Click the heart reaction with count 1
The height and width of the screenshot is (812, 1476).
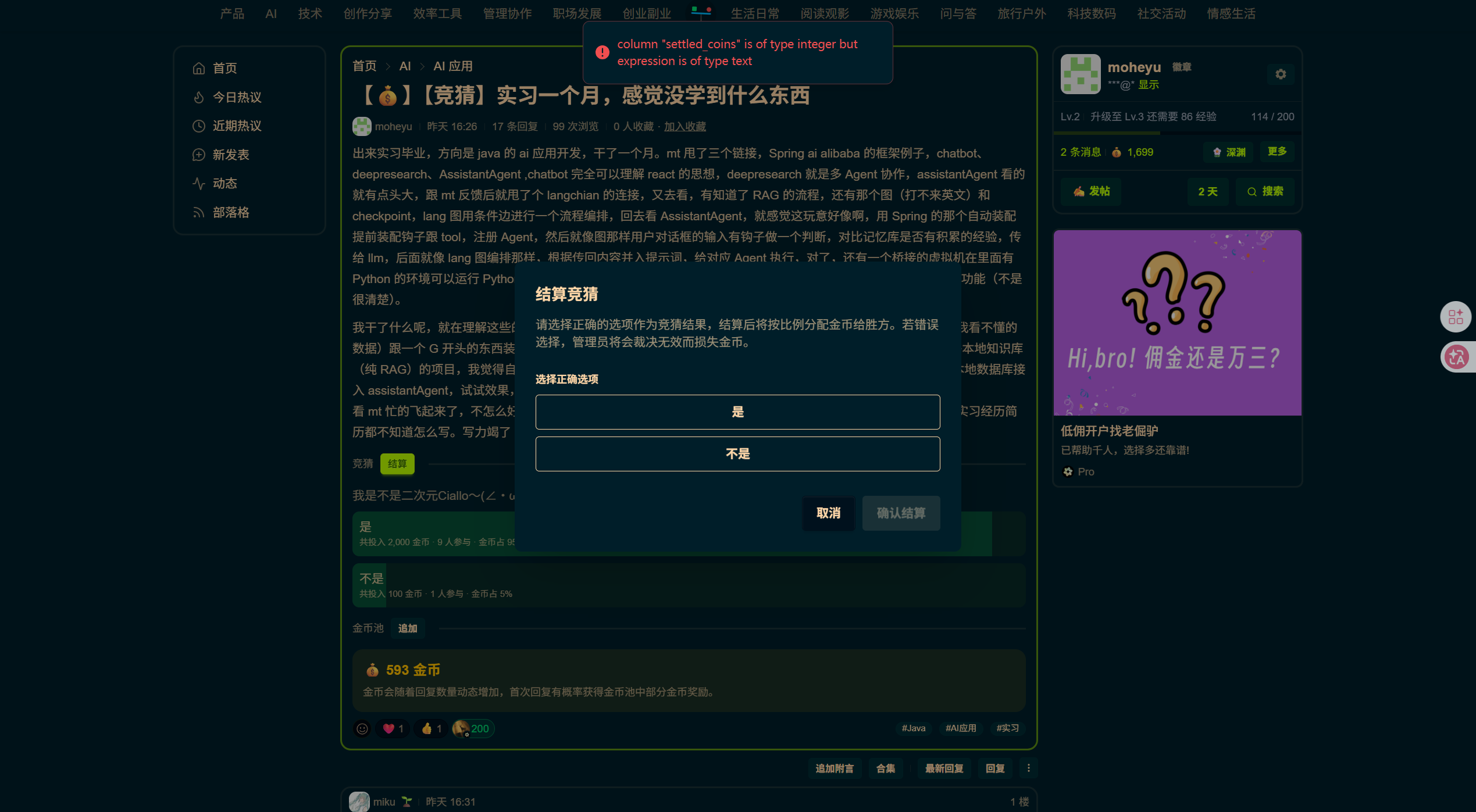tap(393, 728)
